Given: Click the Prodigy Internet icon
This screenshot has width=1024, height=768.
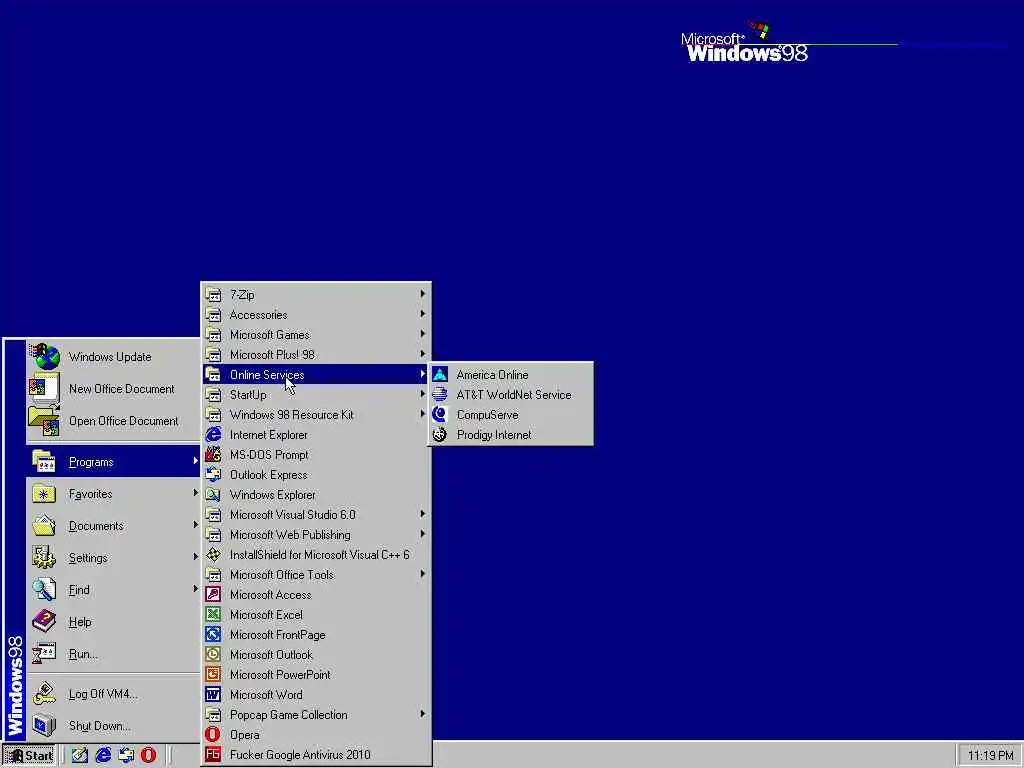Looking at the screenshot, I should (x=440, y=434).
